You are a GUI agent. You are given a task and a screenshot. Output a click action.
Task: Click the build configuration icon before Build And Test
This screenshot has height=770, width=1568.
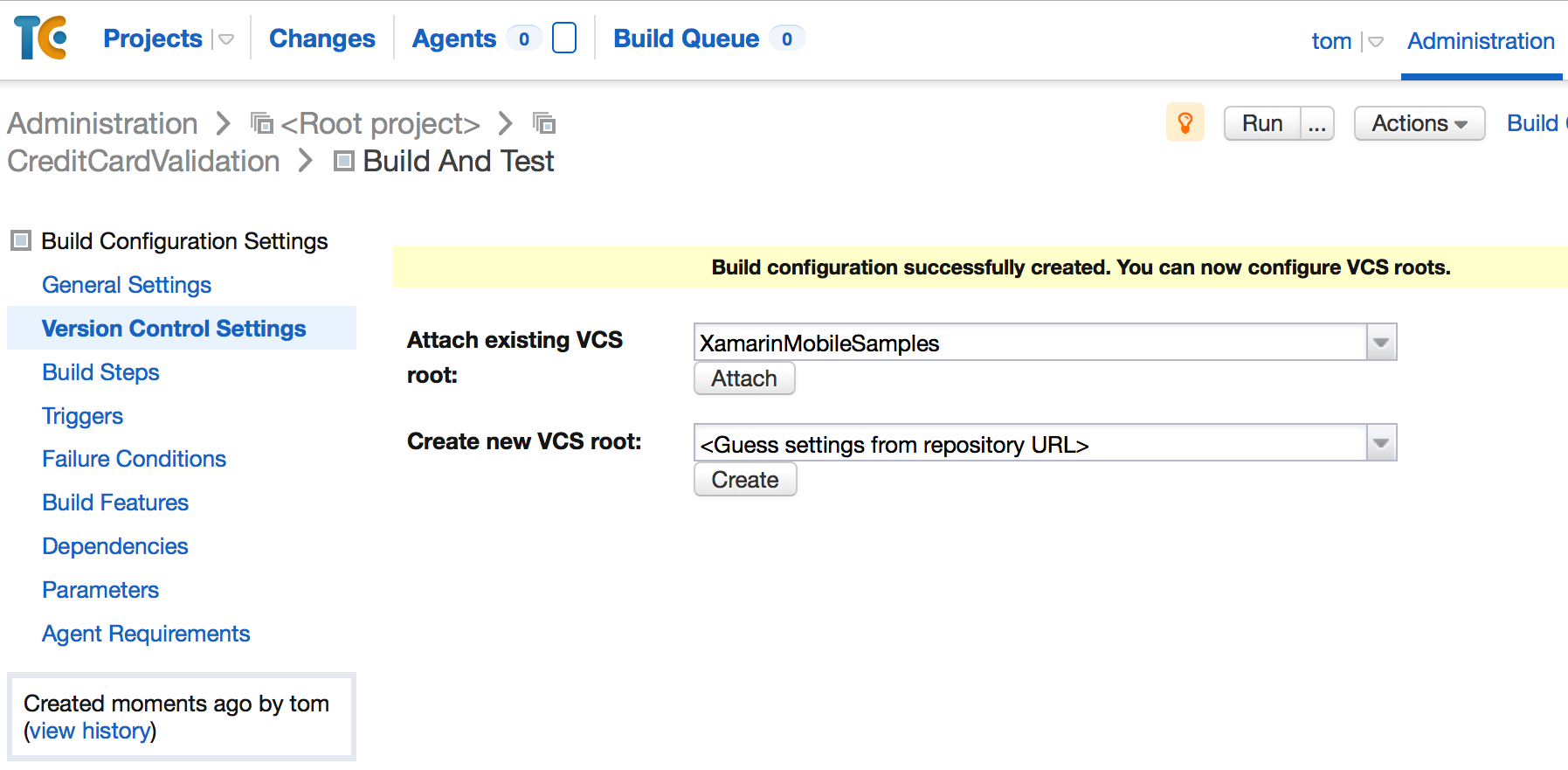342,161
